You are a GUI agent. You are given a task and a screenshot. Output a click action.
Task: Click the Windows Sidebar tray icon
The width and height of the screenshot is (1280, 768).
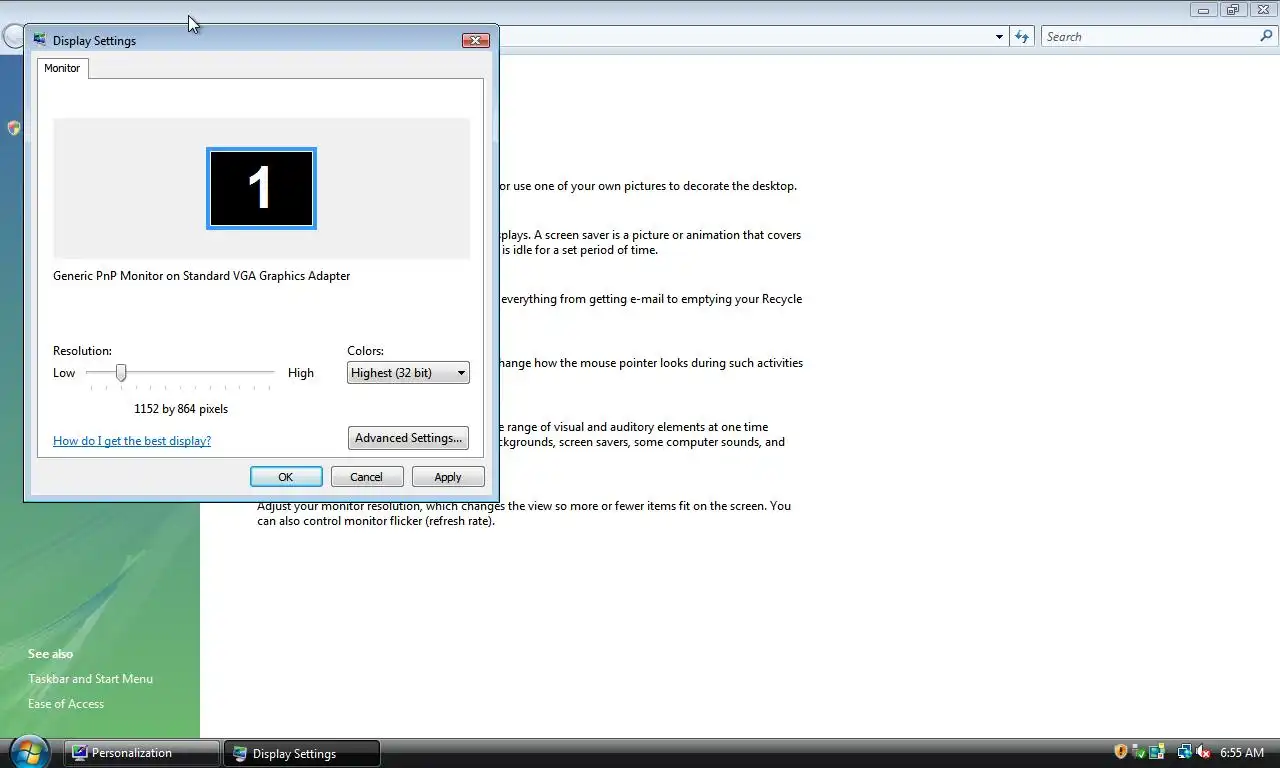[x=1157, y=752]
